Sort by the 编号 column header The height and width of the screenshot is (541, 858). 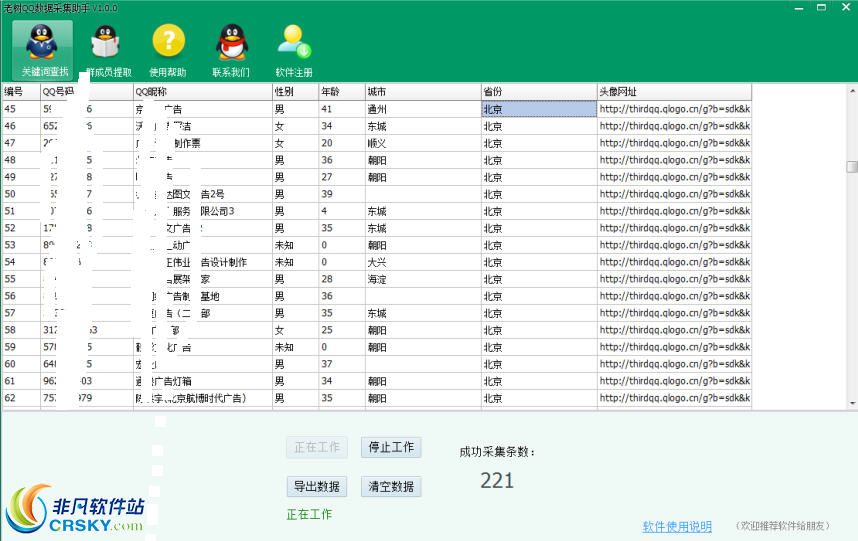point(21,91)
